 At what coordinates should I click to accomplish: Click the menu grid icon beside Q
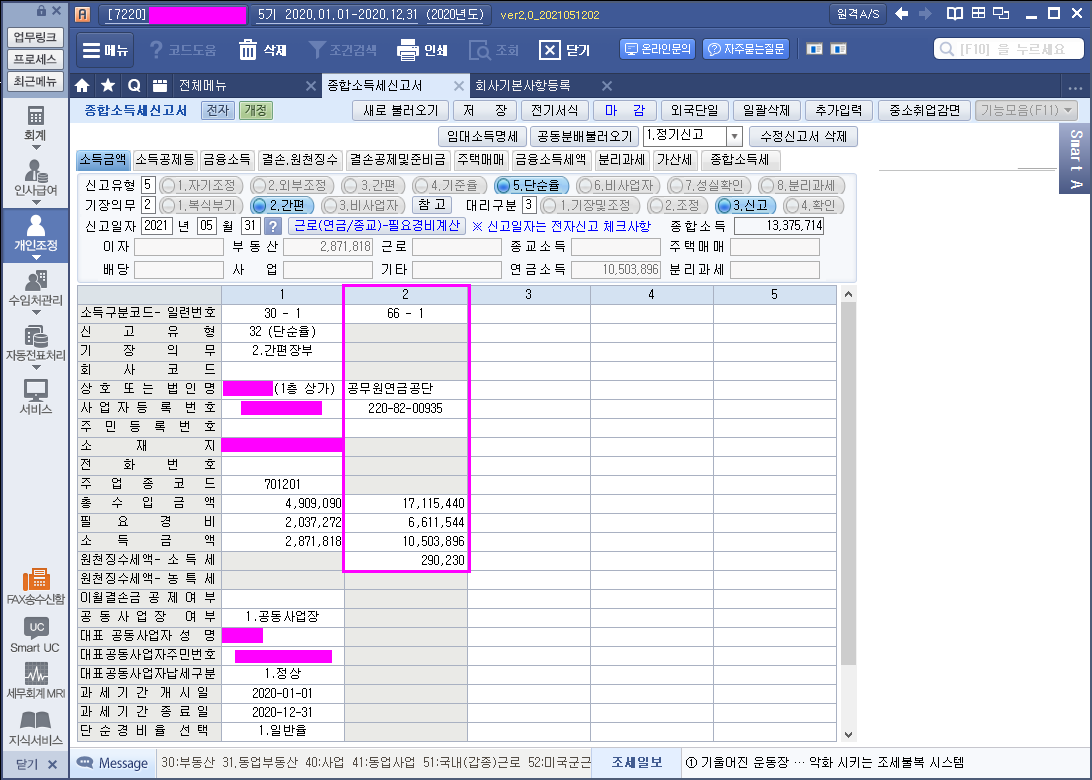[x=160, y=86]
